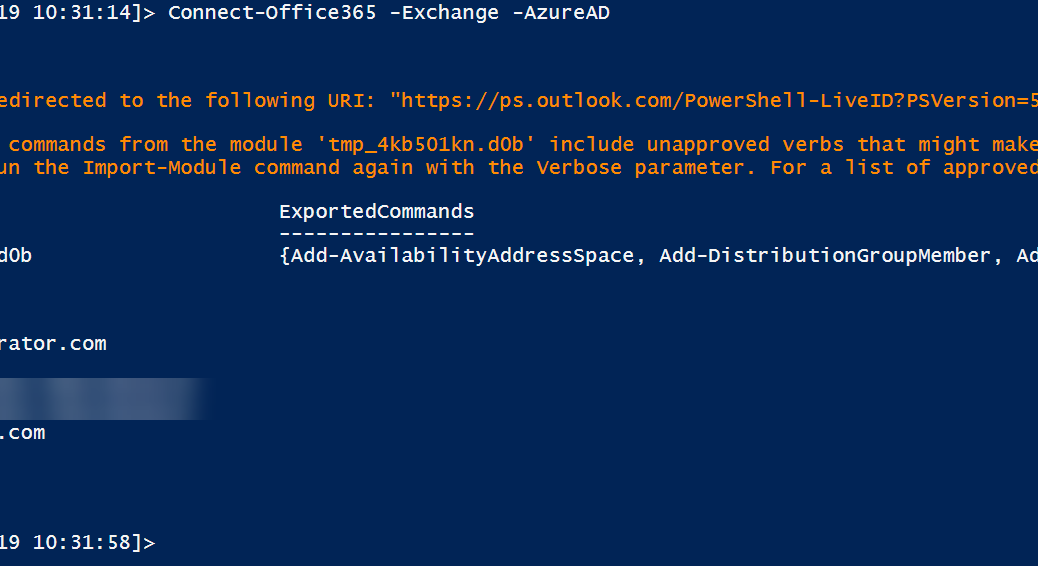Click the rator.com text
1038x566 pixels.
point(53,344)
